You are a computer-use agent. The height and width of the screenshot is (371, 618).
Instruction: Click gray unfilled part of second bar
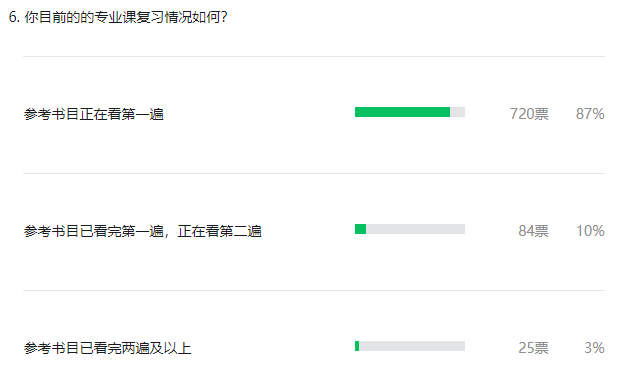415,229
